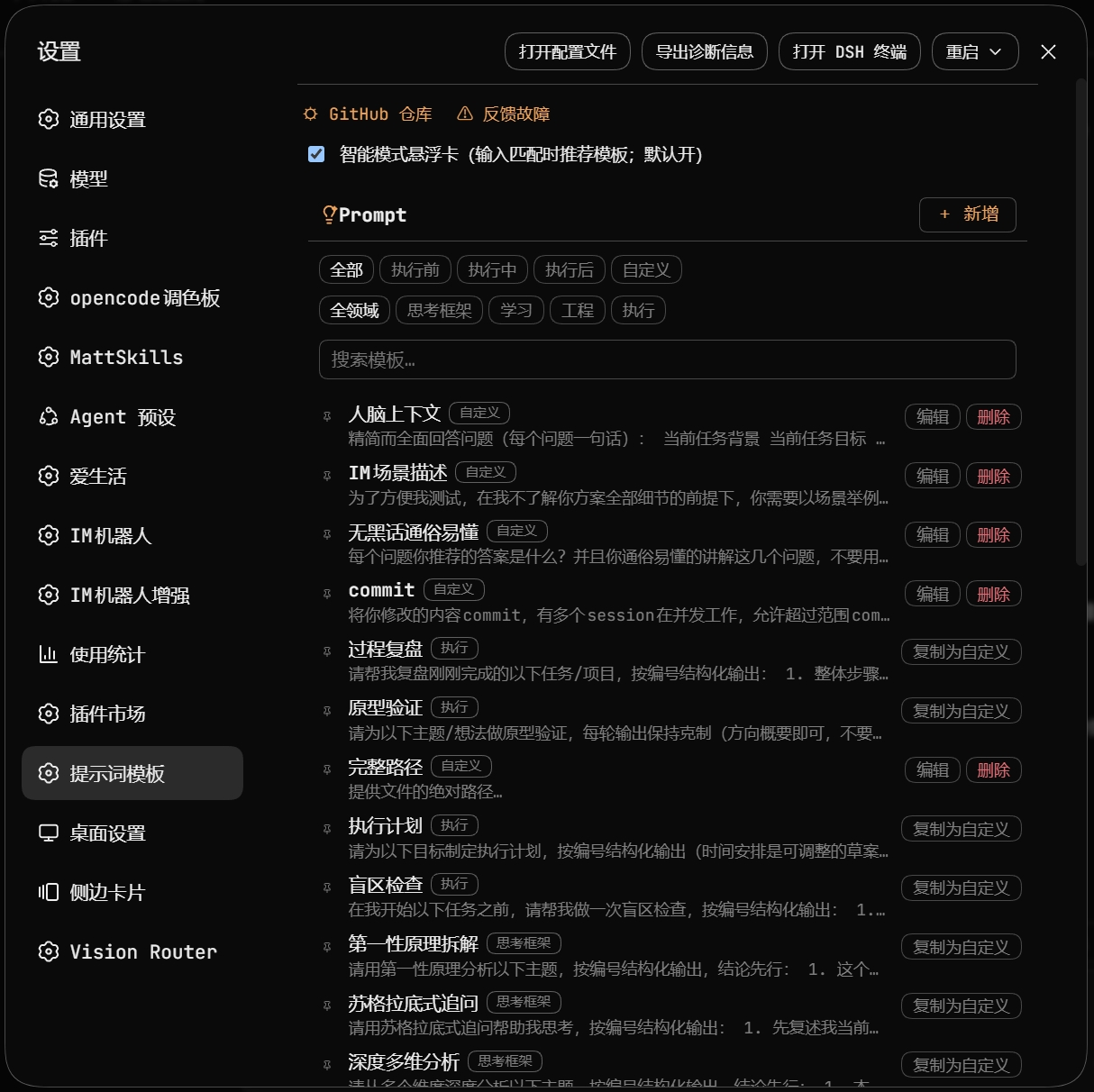This screenshot has width=1094, height=1092.
Task: Filter by 工程 domain
Action: pos(578,310)
